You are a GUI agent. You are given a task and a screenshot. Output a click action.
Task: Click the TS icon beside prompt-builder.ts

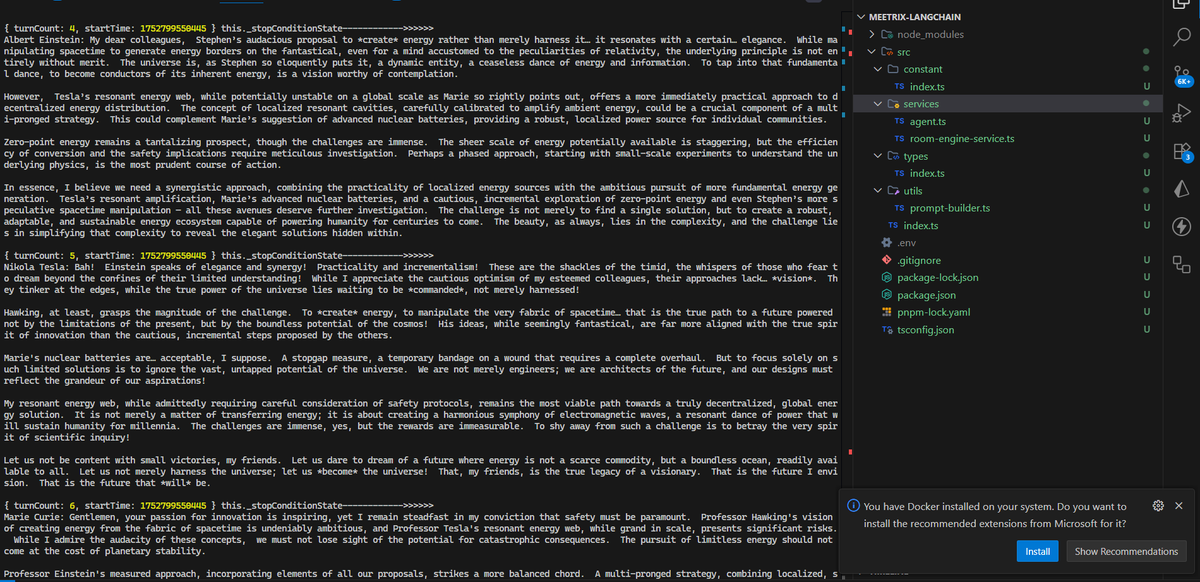[900, 208]
